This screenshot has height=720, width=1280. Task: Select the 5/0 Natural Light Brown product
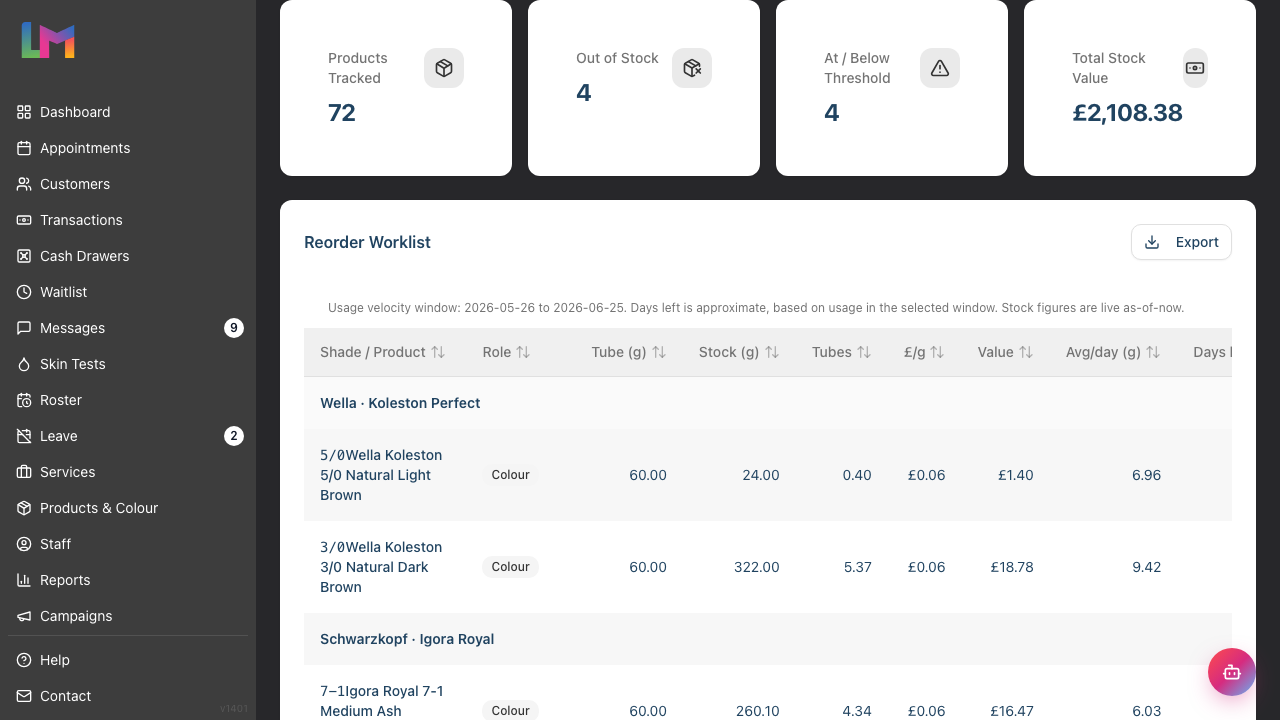coord(381,475)
